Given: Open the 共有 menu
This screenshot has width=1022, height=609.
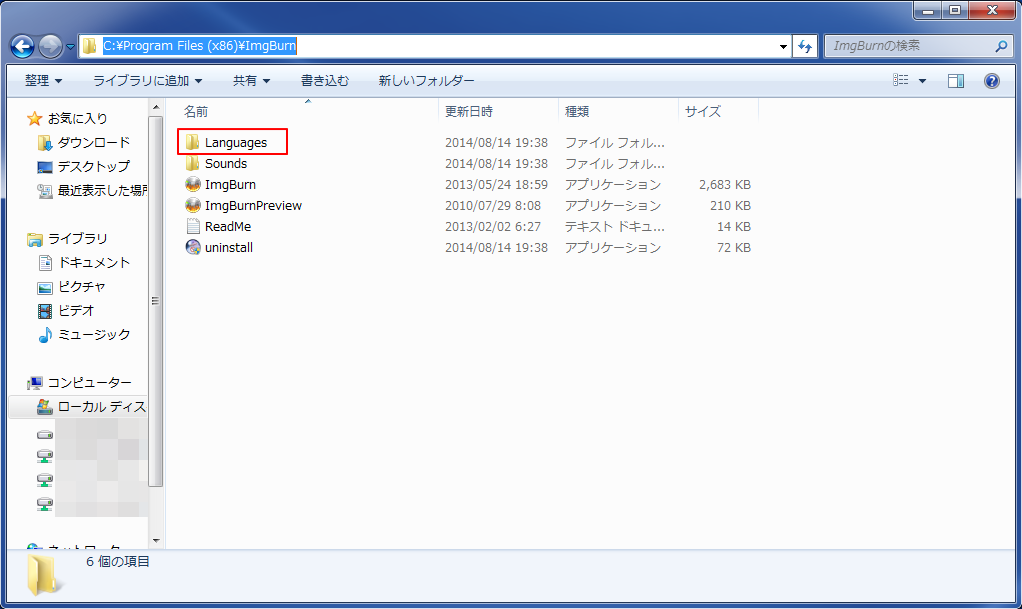Looking at the screenshot, I should 252,80.
